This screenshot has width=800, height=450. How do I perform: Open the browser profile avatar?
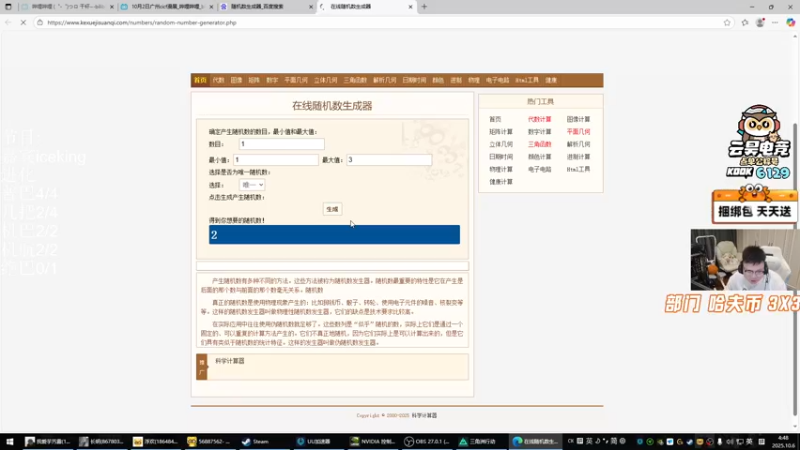click(x=760, y=22)
